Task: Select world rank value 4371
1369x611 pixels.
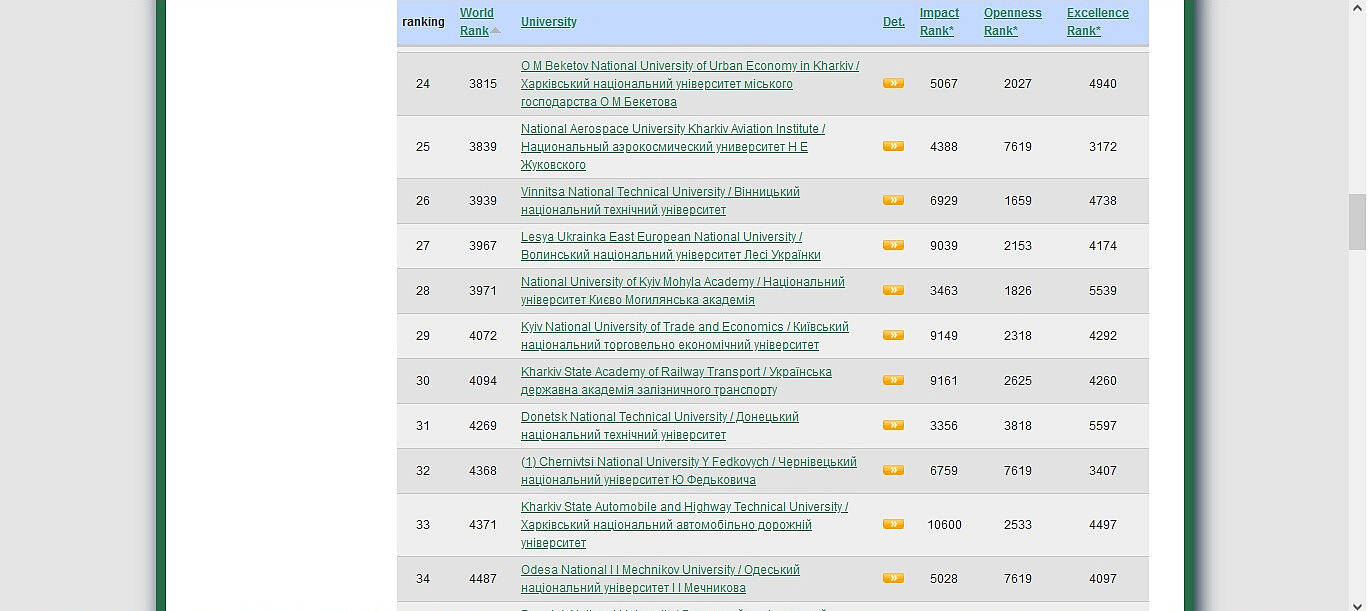Action: pyautogui.click(x=483, y=525)
